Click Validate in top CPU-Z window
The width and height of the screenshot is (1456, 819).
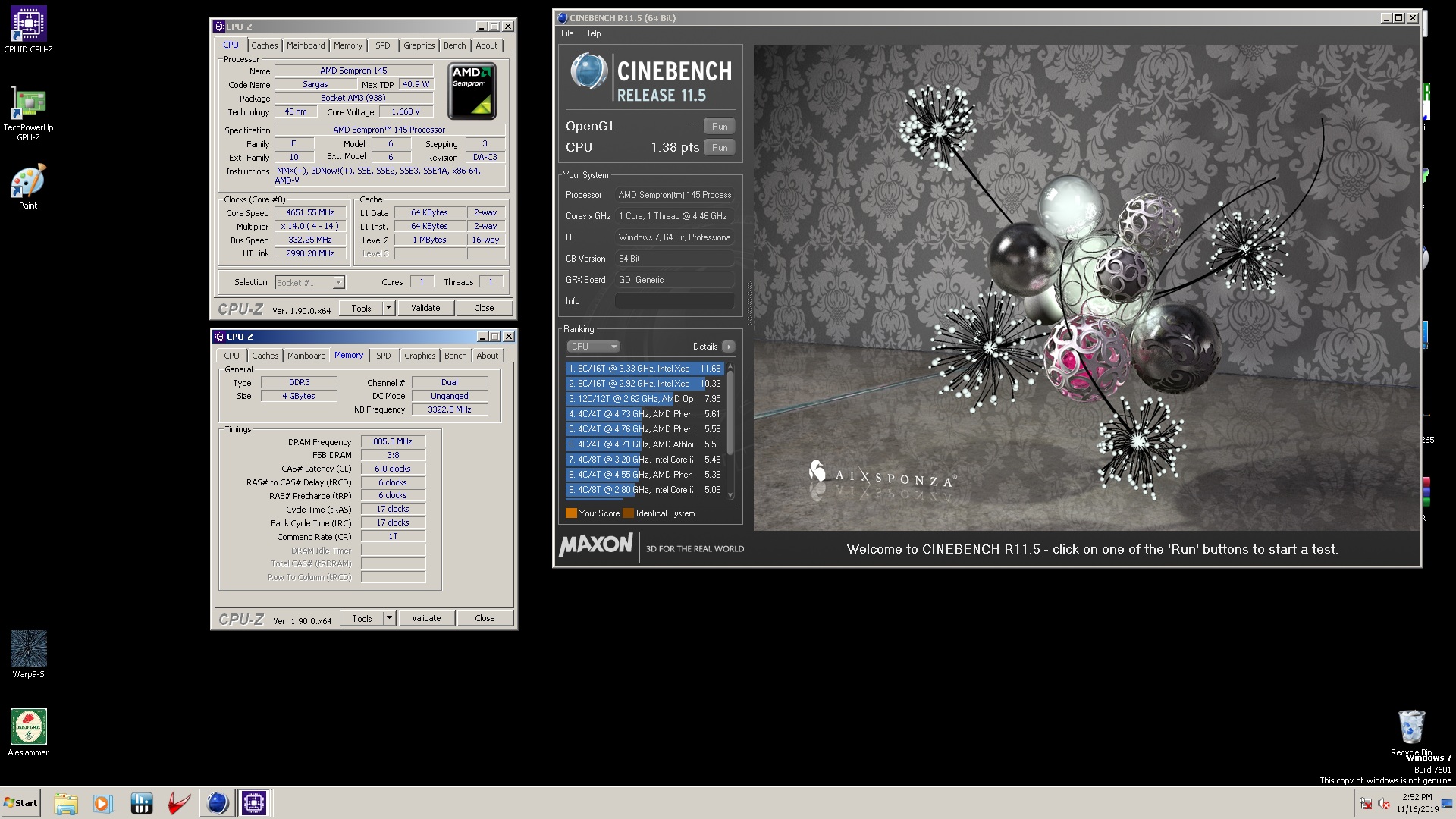pos(425,308)
